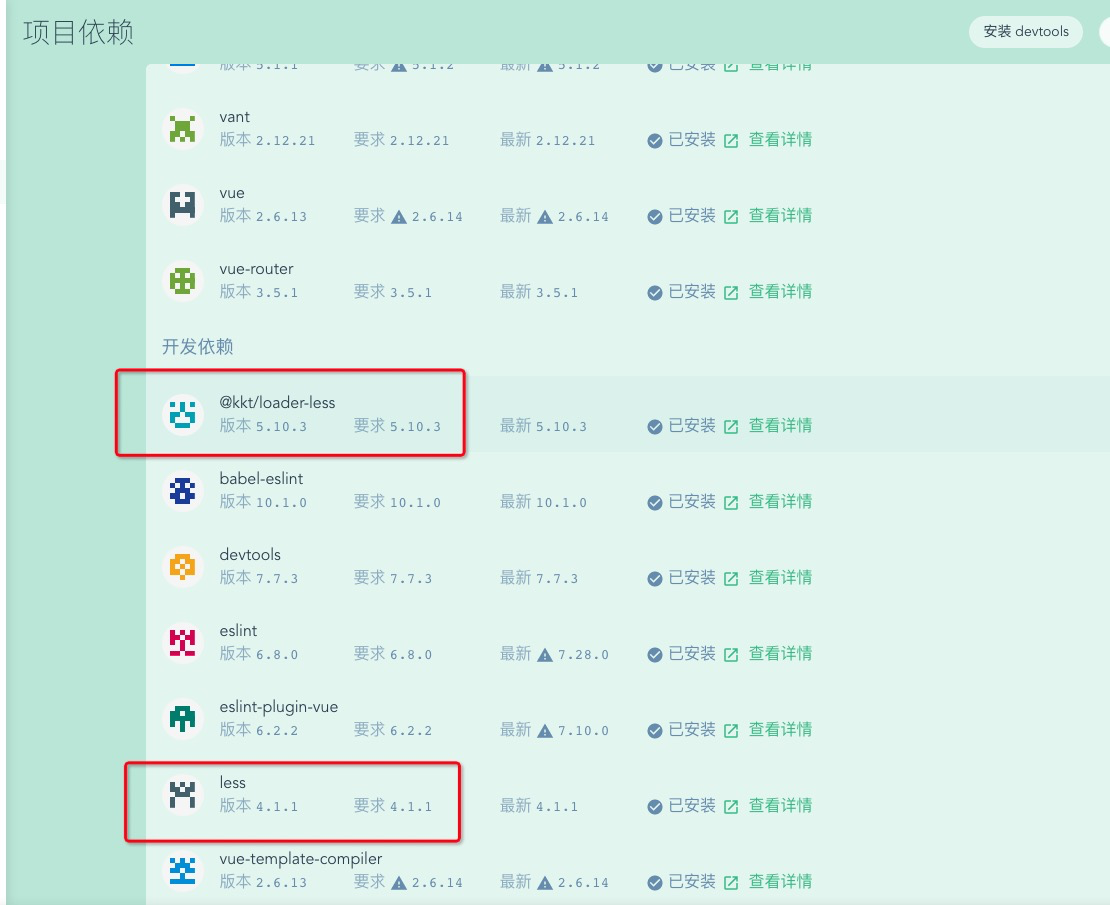Click the vant package icon
Viewport: 1110px width, 905px height.
point(180,128)
